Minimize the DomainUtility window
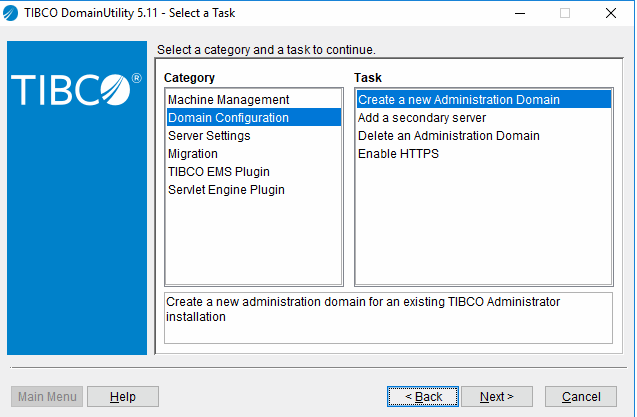Viewport: 637px width, 417px height. pos(520,13)
